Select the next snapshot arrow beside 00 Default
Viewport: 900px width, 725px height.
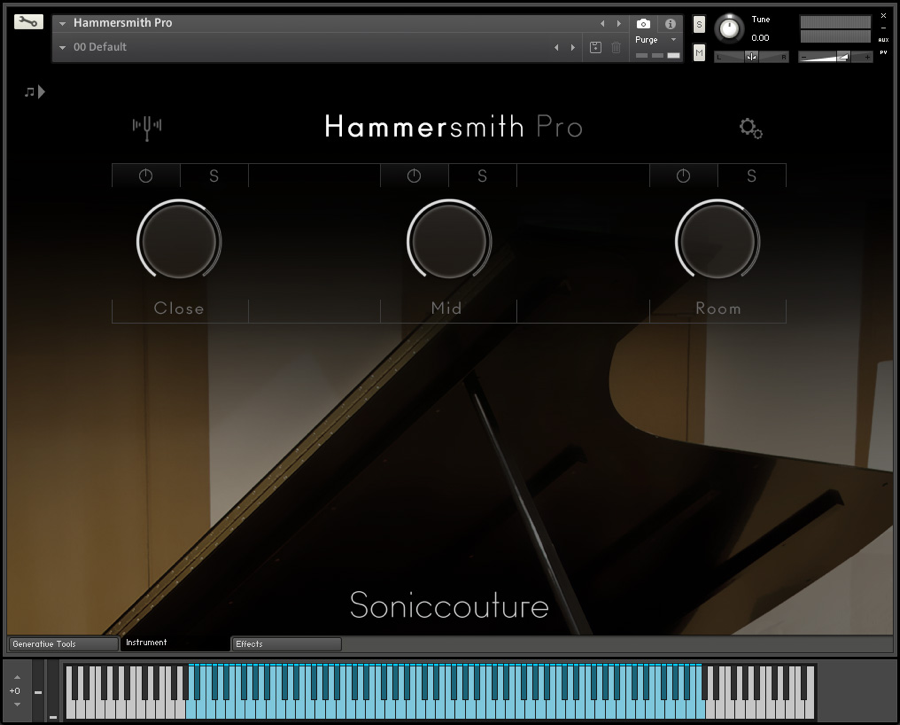[x=573, y=48]
